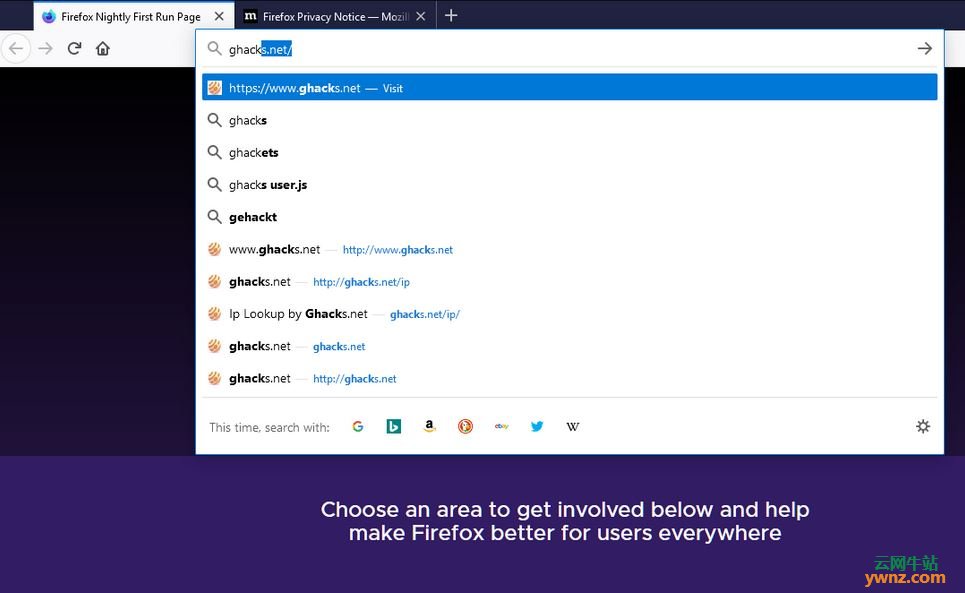Click search icon beside 'gehackt' suggestion
The width and height of the screenshot is (965, 593).
pyautogui.click(x=214, y=217)
